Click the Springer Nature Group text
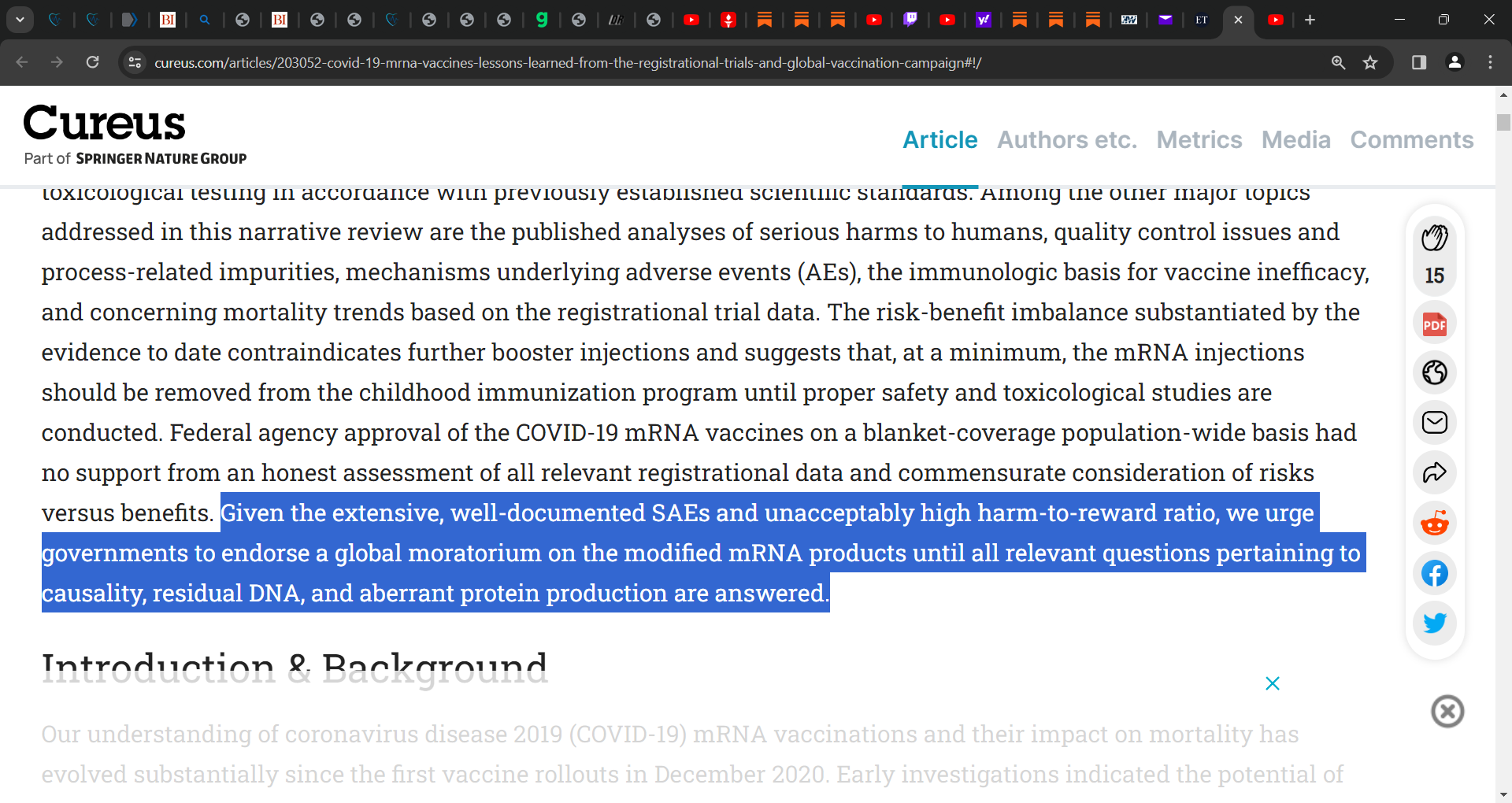The image size is (1512, 803). click(161, 158)
